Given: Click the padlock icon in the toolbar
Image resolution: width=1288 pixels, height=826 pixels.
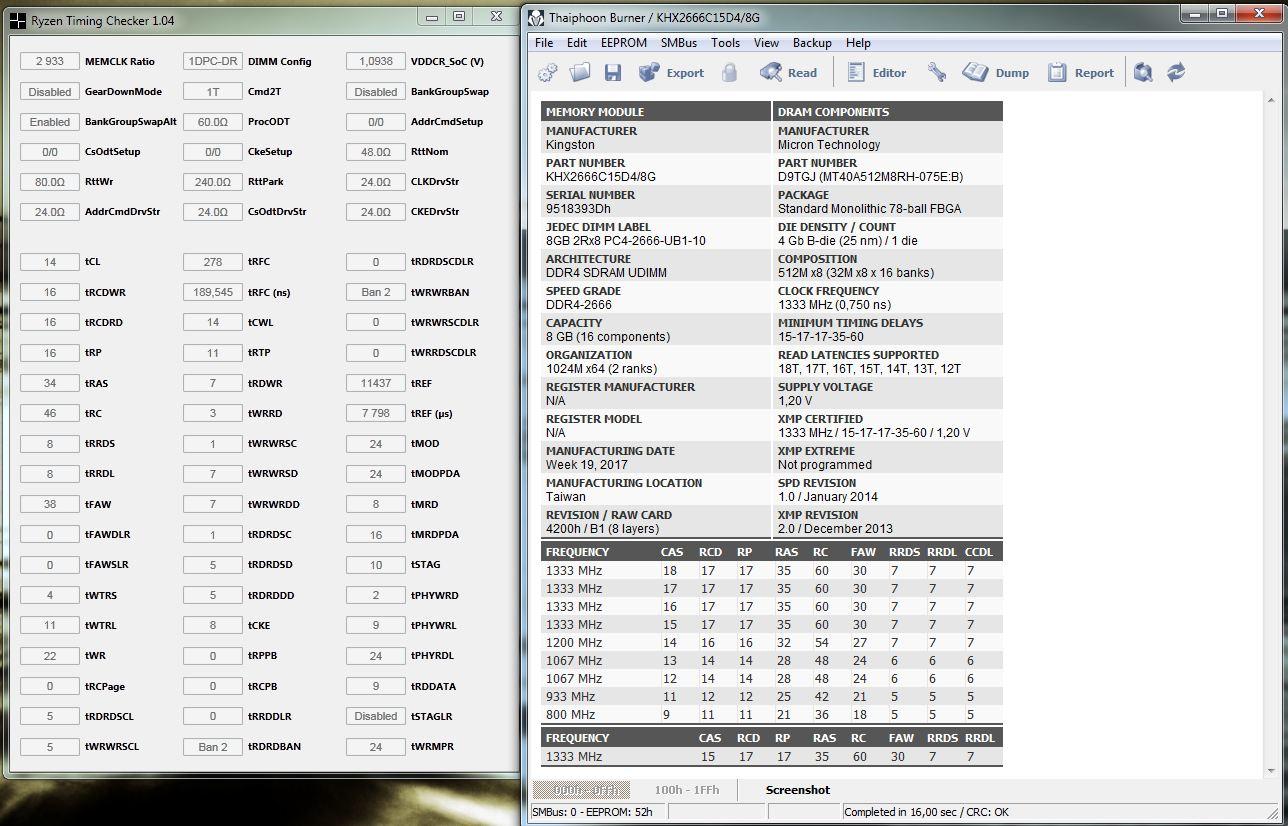Looking at the screenshot, I should pos(730,72).
